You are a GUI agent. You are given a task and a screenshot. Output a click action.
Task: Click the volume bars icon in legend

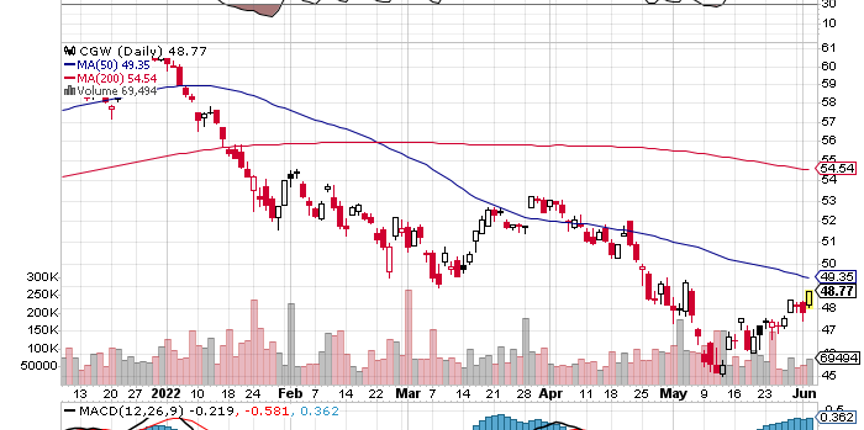pos(69,91)
